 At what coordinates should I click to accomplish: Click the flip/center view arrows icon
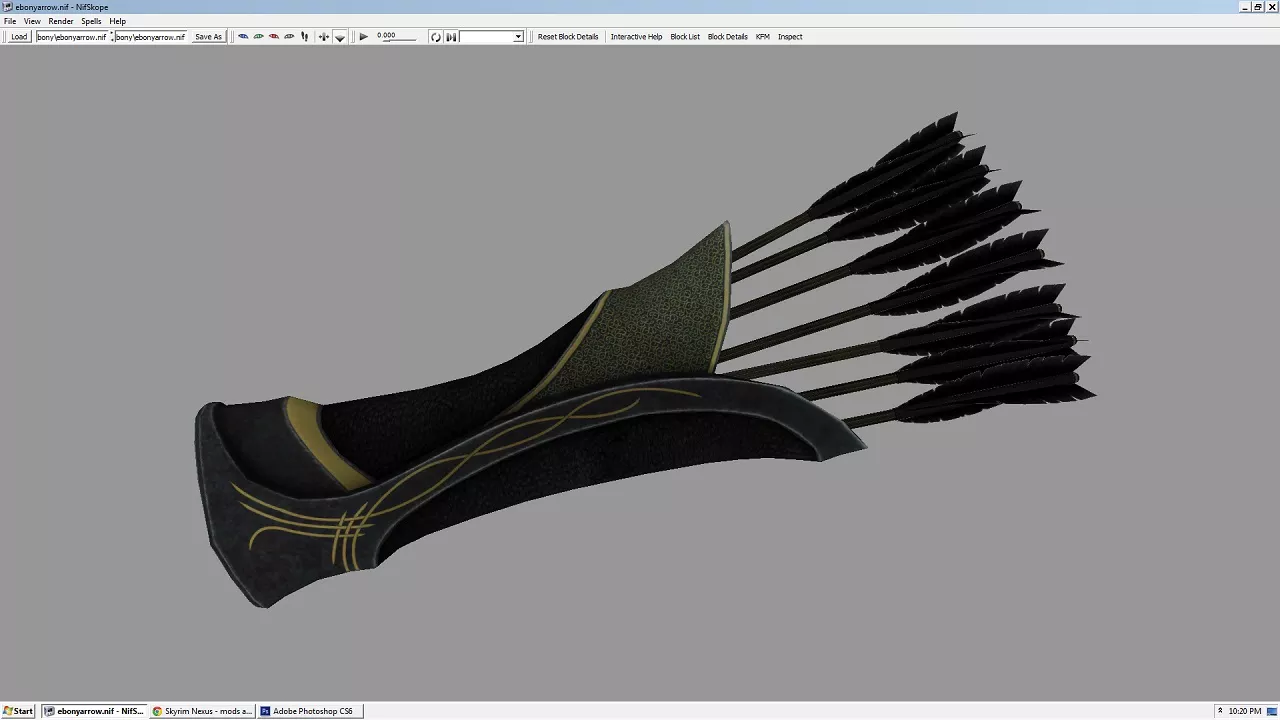coord(323,37)
